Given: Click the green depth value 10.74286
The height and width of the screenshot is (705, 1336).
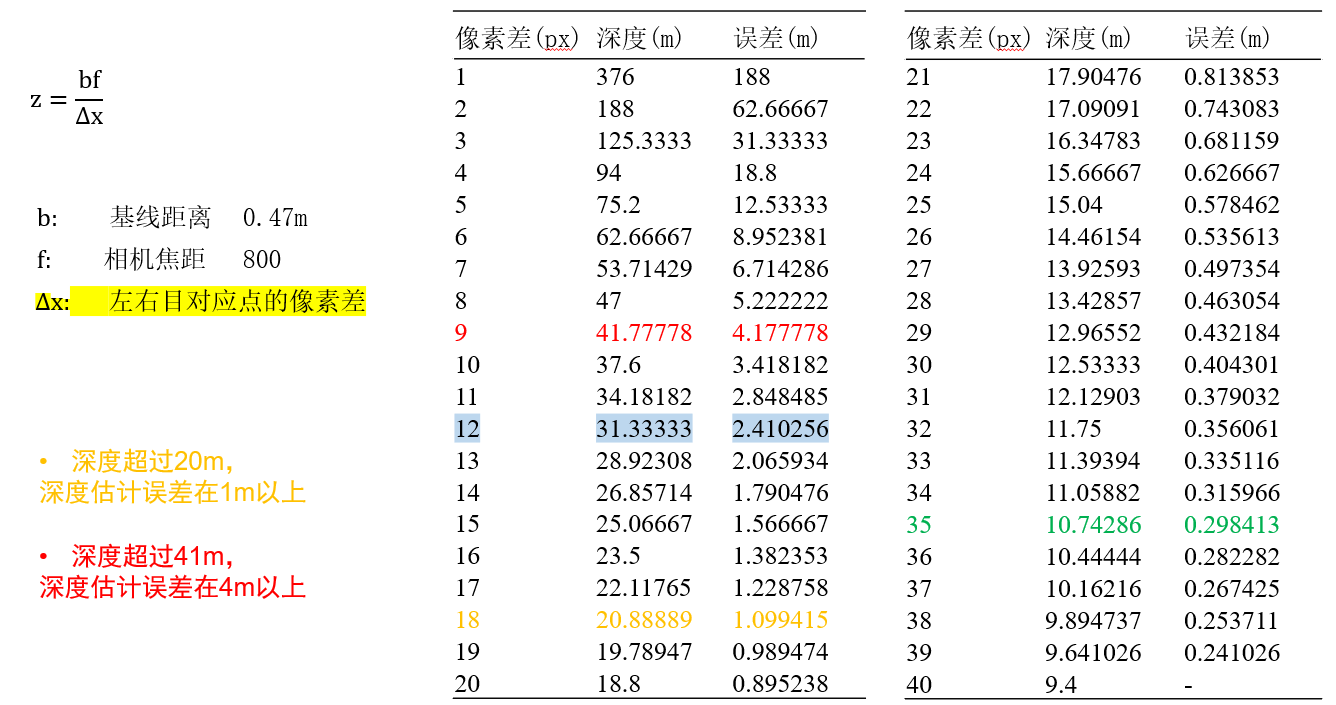Looking at the screenshot, I should point(1094,525).
